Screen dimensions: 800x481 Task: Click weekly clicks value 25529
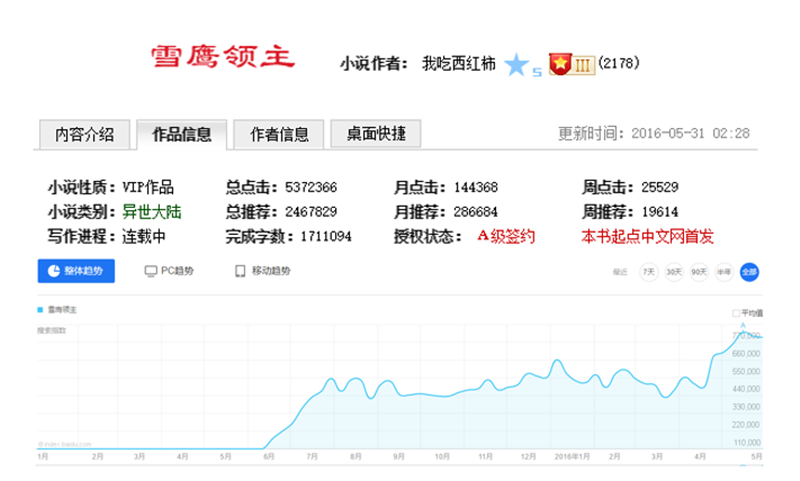(660, 187)
